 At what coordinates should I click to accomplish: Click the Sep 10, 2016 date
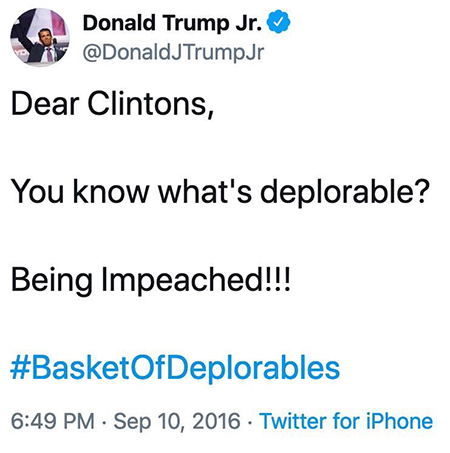(x=177, y=422)
